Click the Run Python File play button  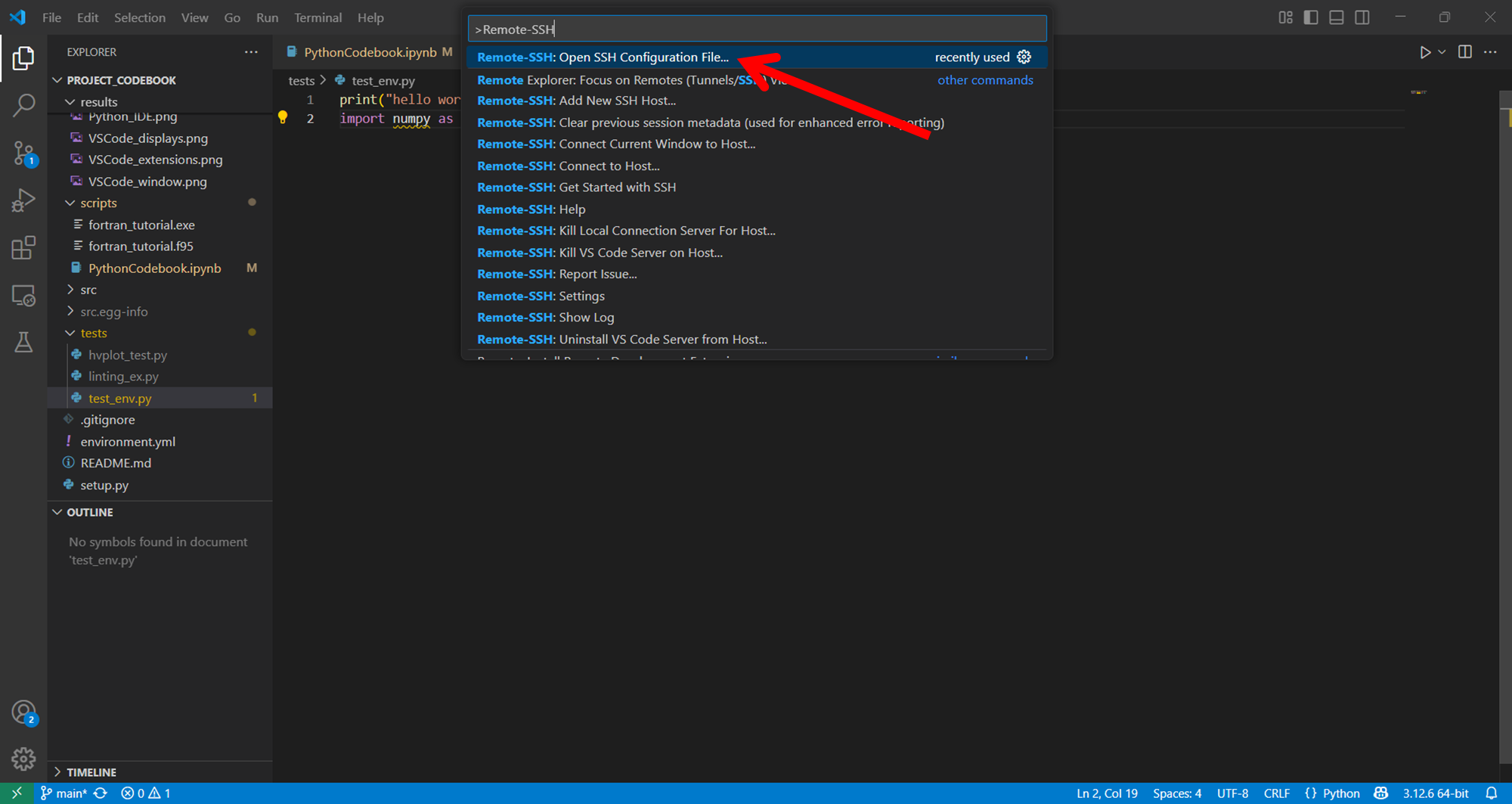1424,52
